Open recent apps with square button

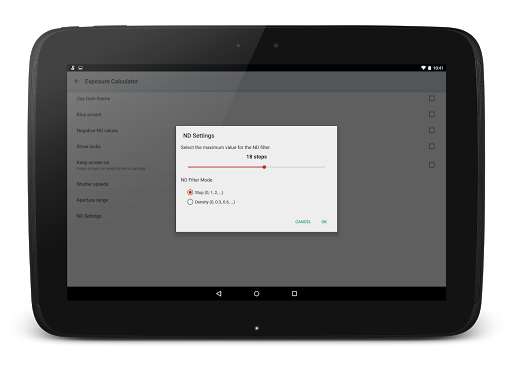(x=294, y=293)
